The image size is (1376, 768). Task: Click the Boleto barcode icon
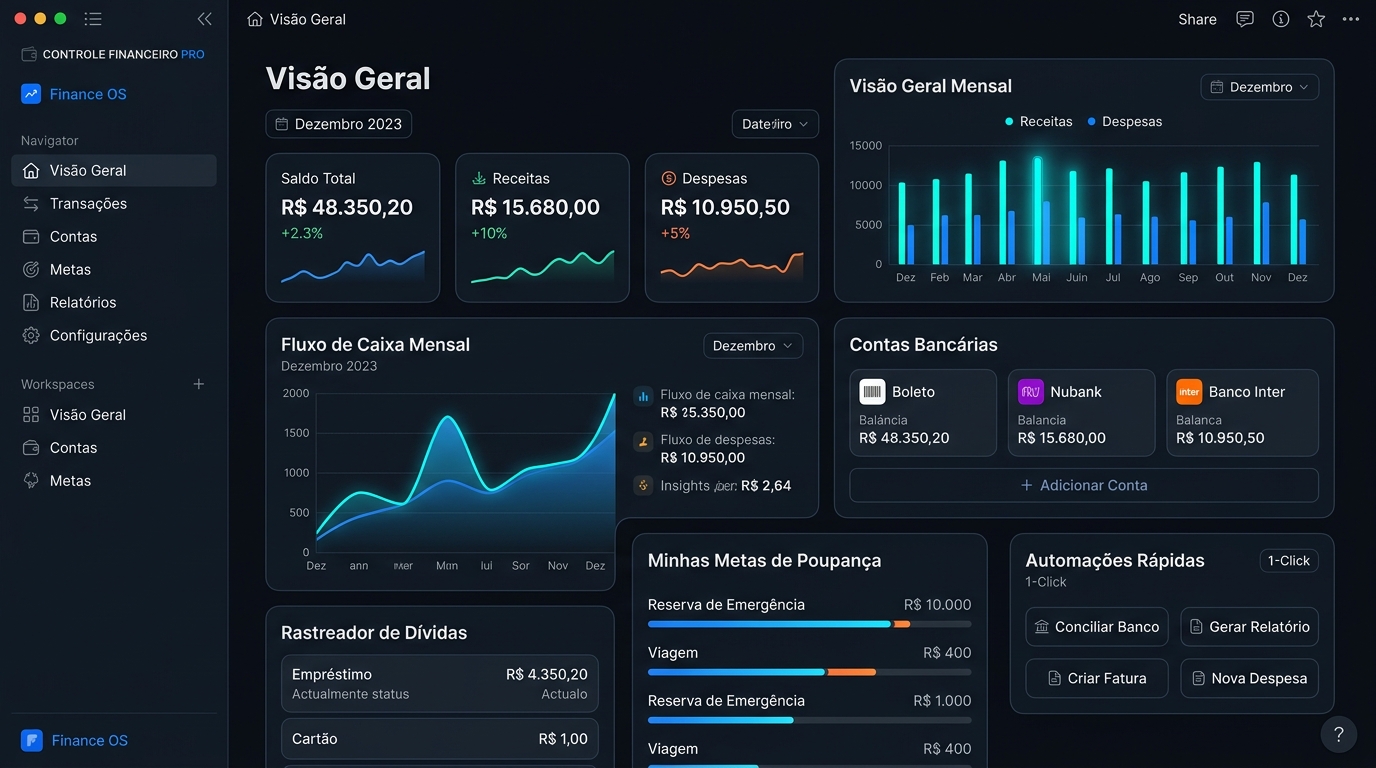point(872,392)
